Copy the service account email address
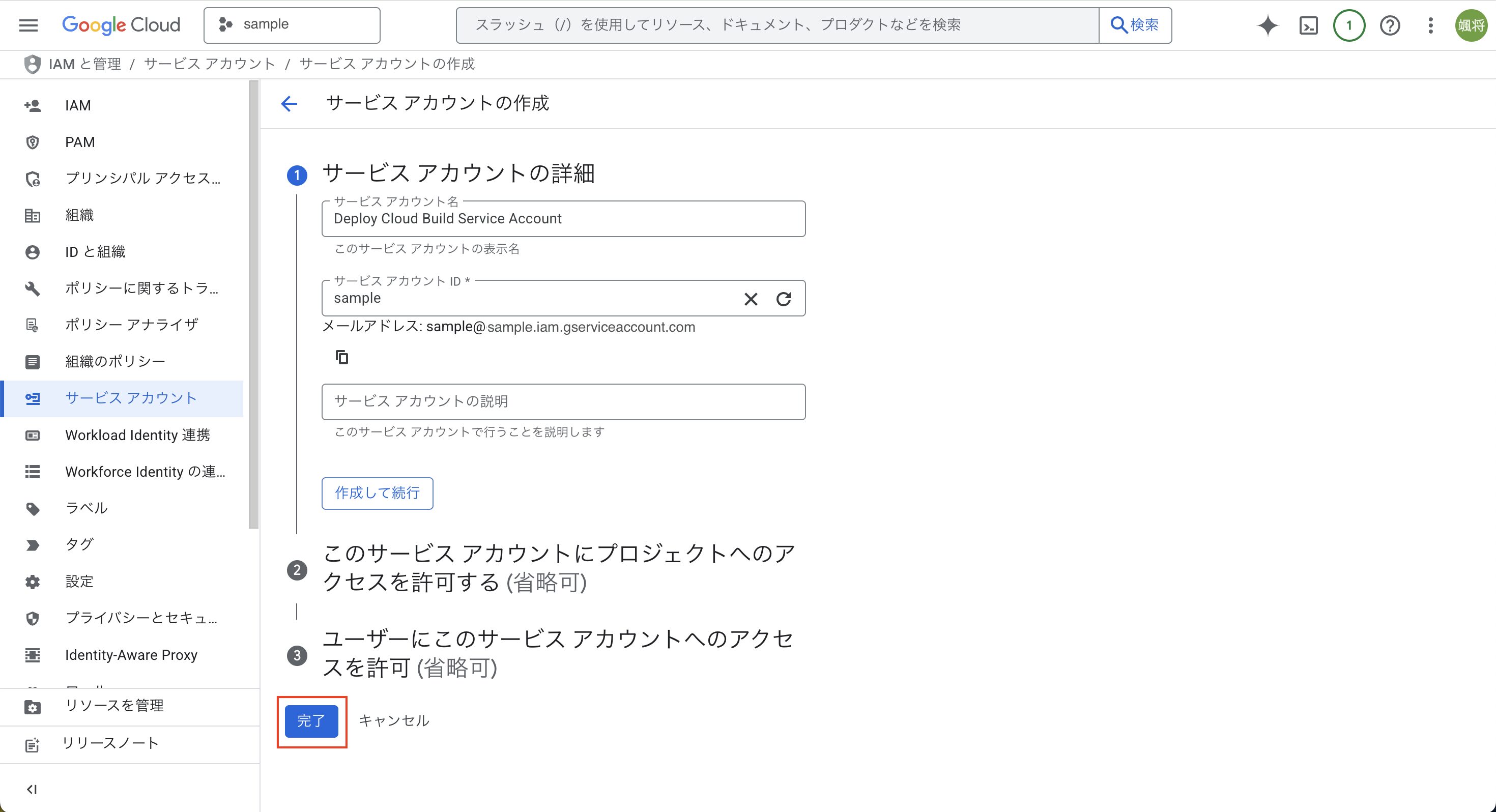This screenshot has height=812, width=1496. point(342,357)
